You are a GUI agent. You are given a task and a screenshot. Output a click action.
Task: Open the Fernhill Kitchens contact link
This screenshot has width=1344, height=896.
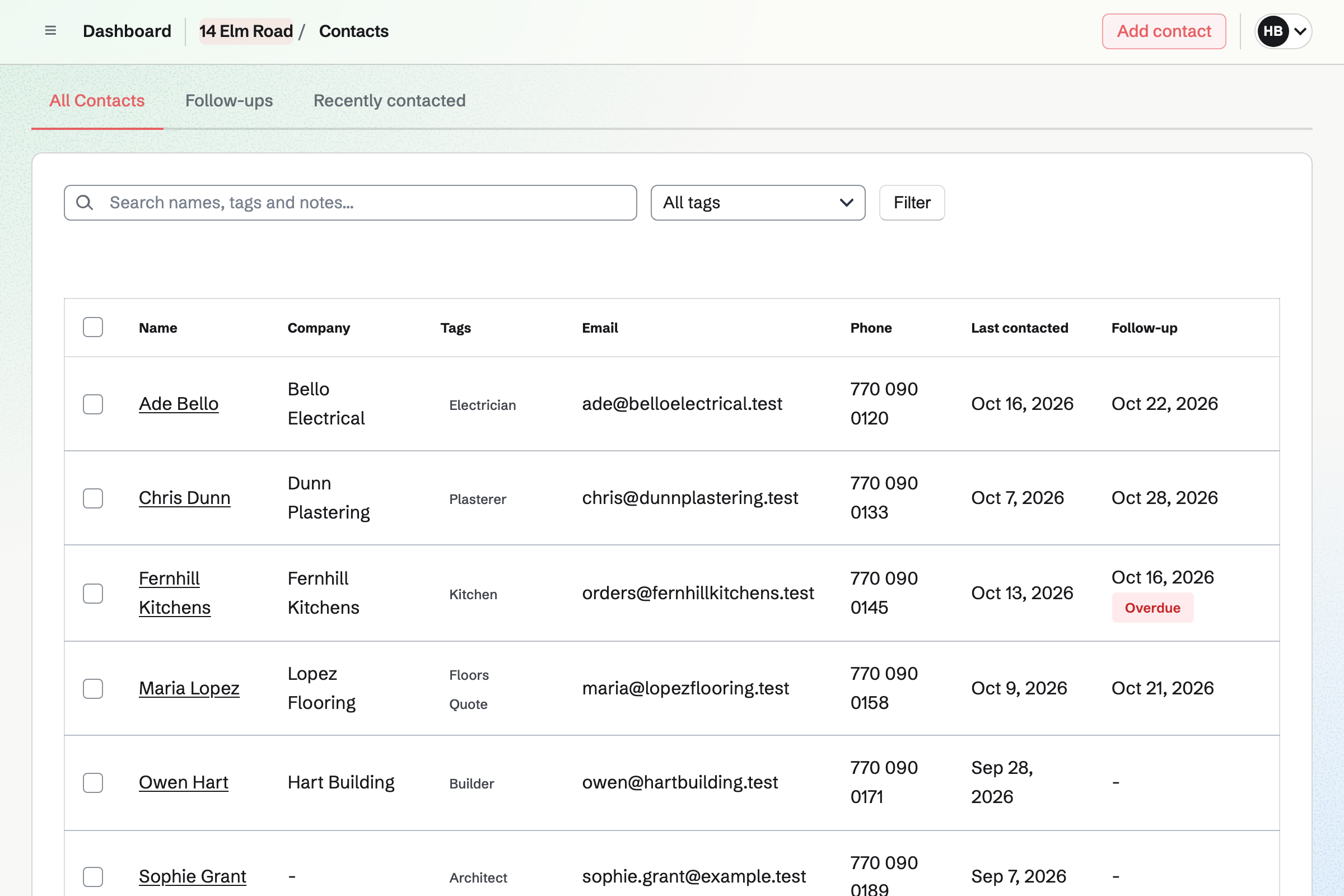tap(175, 593)
